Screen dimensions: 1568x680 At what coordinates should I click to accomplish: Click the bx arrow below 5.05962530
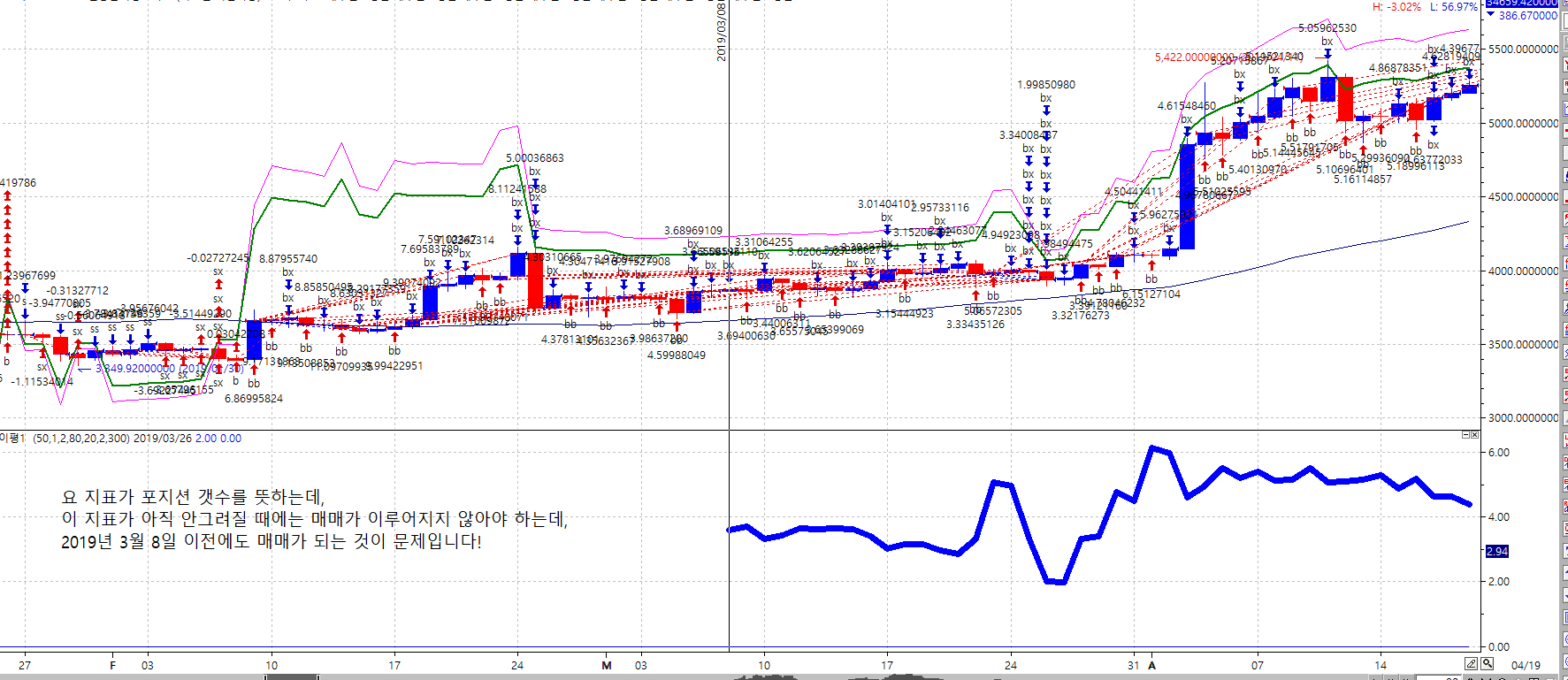(x=1327, y=53)
